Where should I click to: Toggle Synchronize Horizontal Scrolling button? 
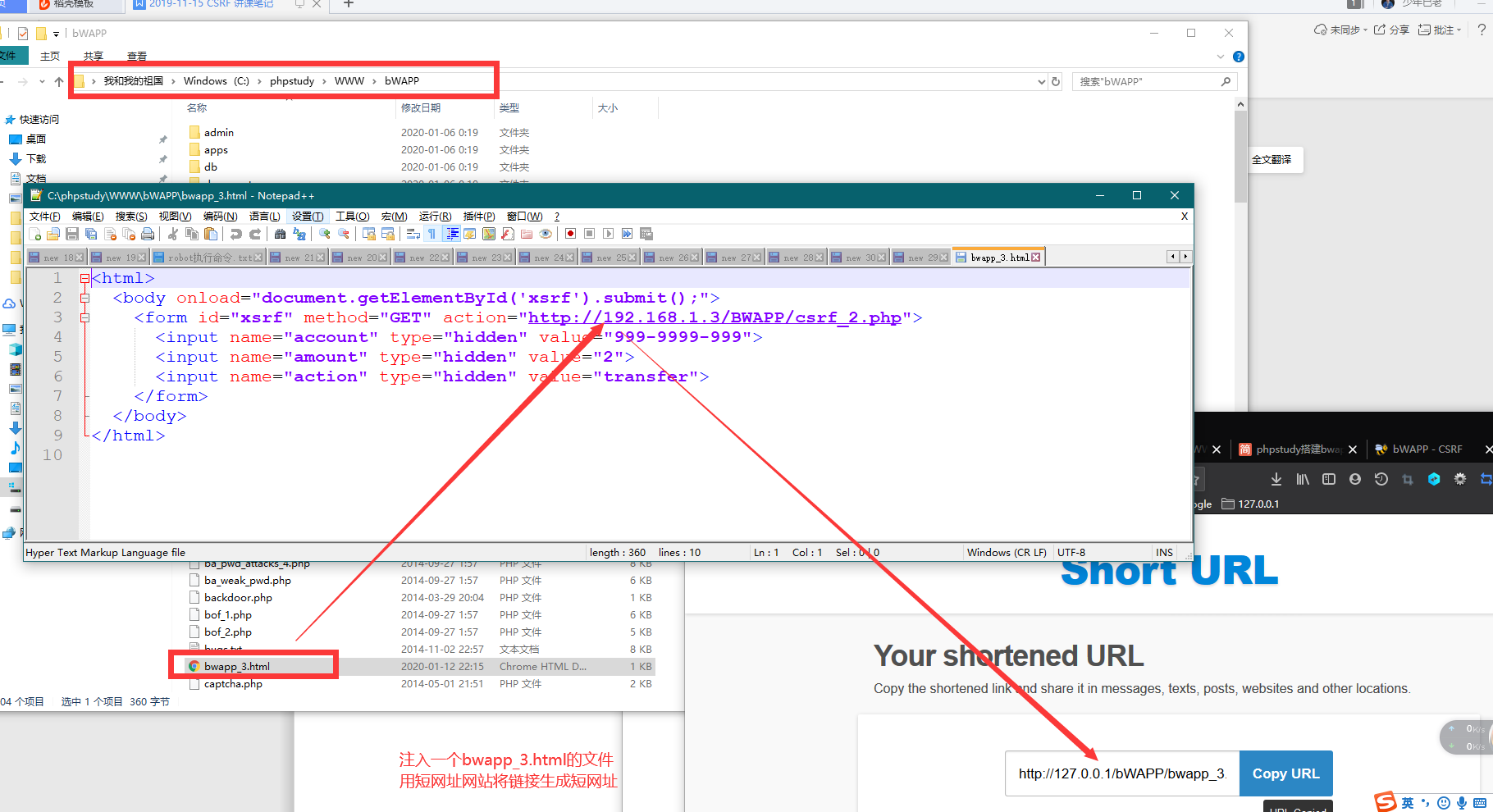pyautogui.click(x=388, y=234)
